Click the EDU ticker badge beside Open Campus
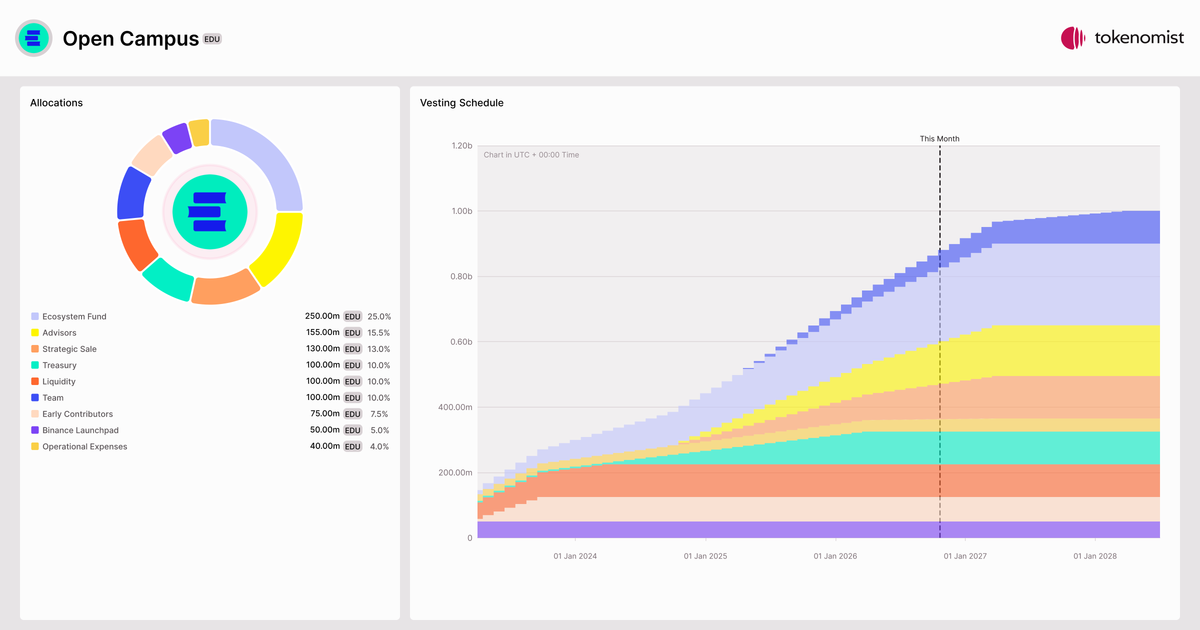 coord(212,39)
